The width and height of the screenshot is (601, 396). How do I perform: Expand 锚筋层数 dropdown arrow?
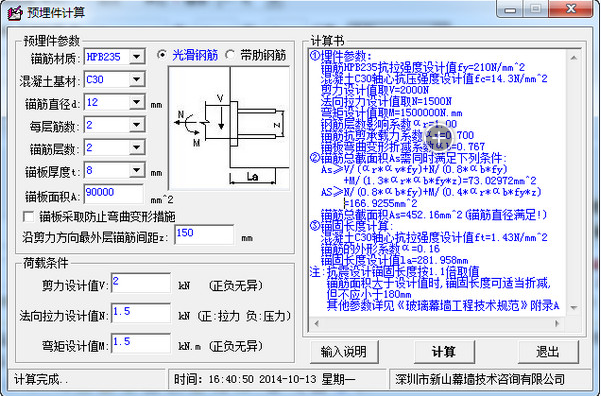click(137, 148)
